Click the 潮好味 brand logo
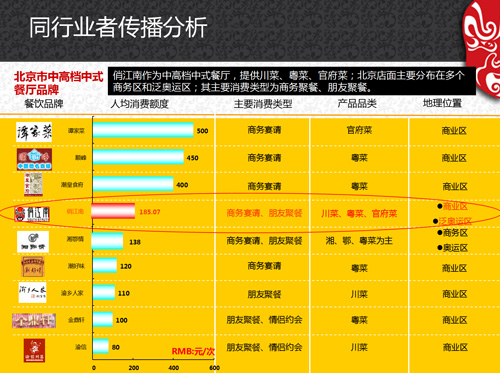500x373 pixels. click(33, 266)
